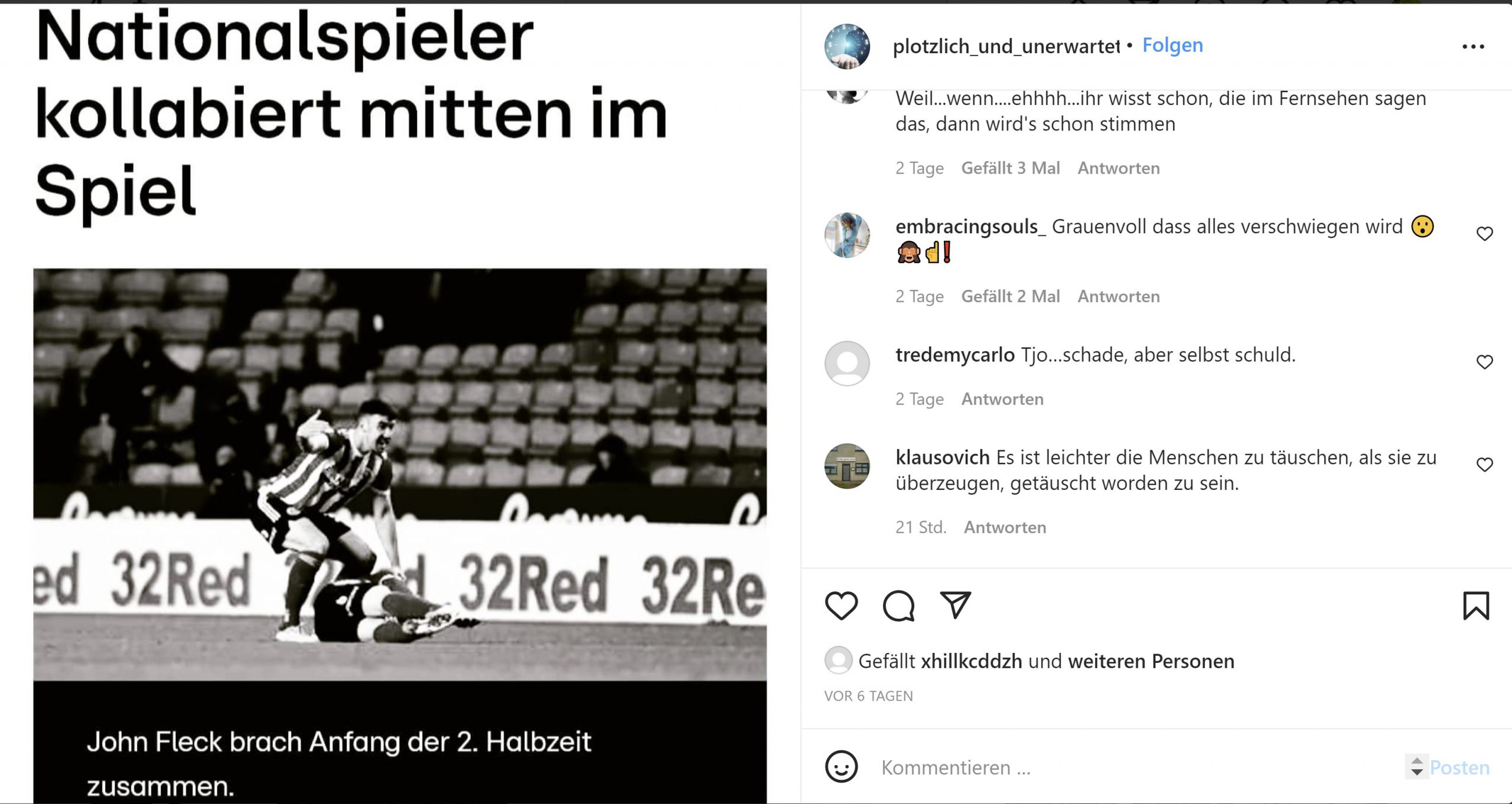Reply to tredemycarlo comment via Antworten

[x=1002, y=399]
